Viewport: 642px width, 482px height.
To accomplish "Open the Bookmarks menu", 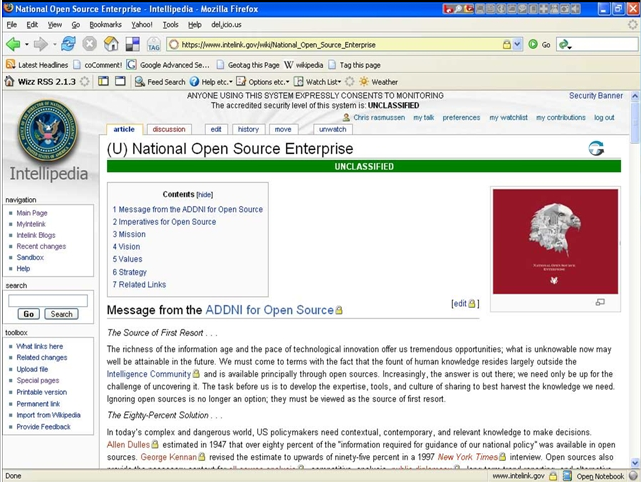I will (105, 25).
